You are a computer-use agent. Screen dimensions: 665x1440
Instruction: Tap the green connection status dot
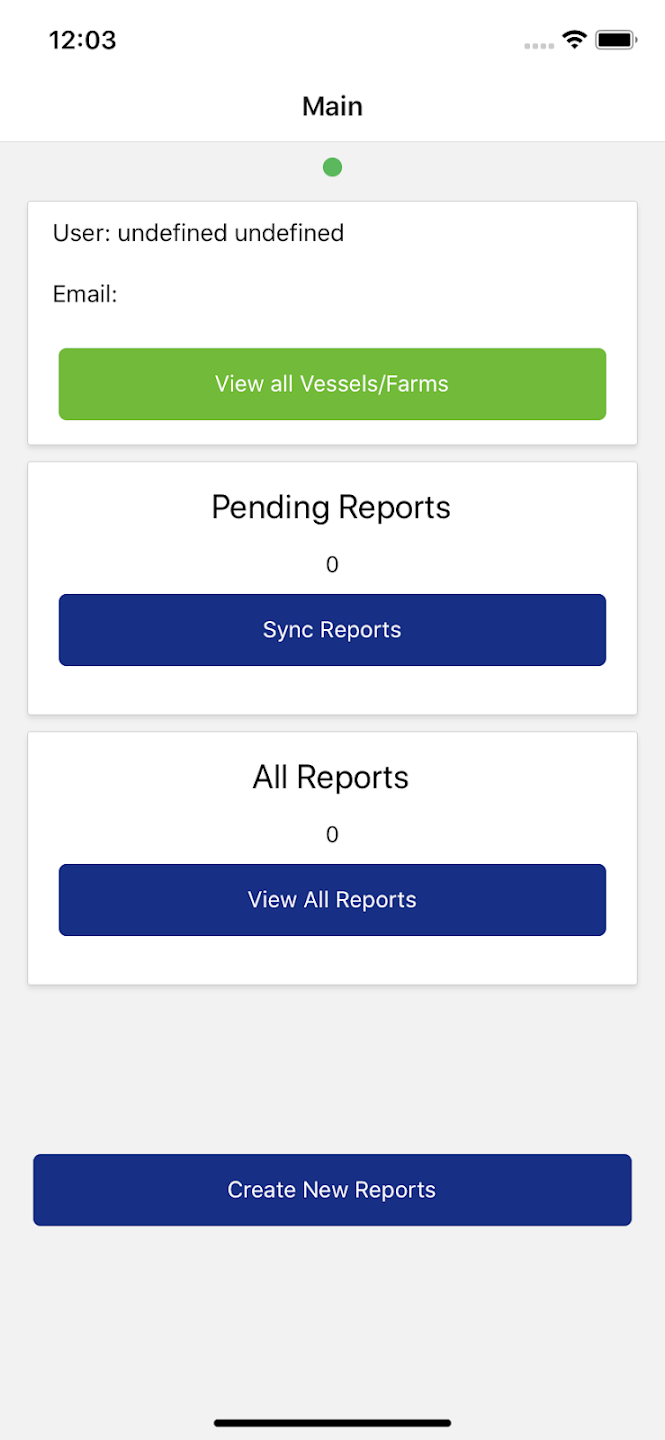pyautogui.click(x=332, y=167)
